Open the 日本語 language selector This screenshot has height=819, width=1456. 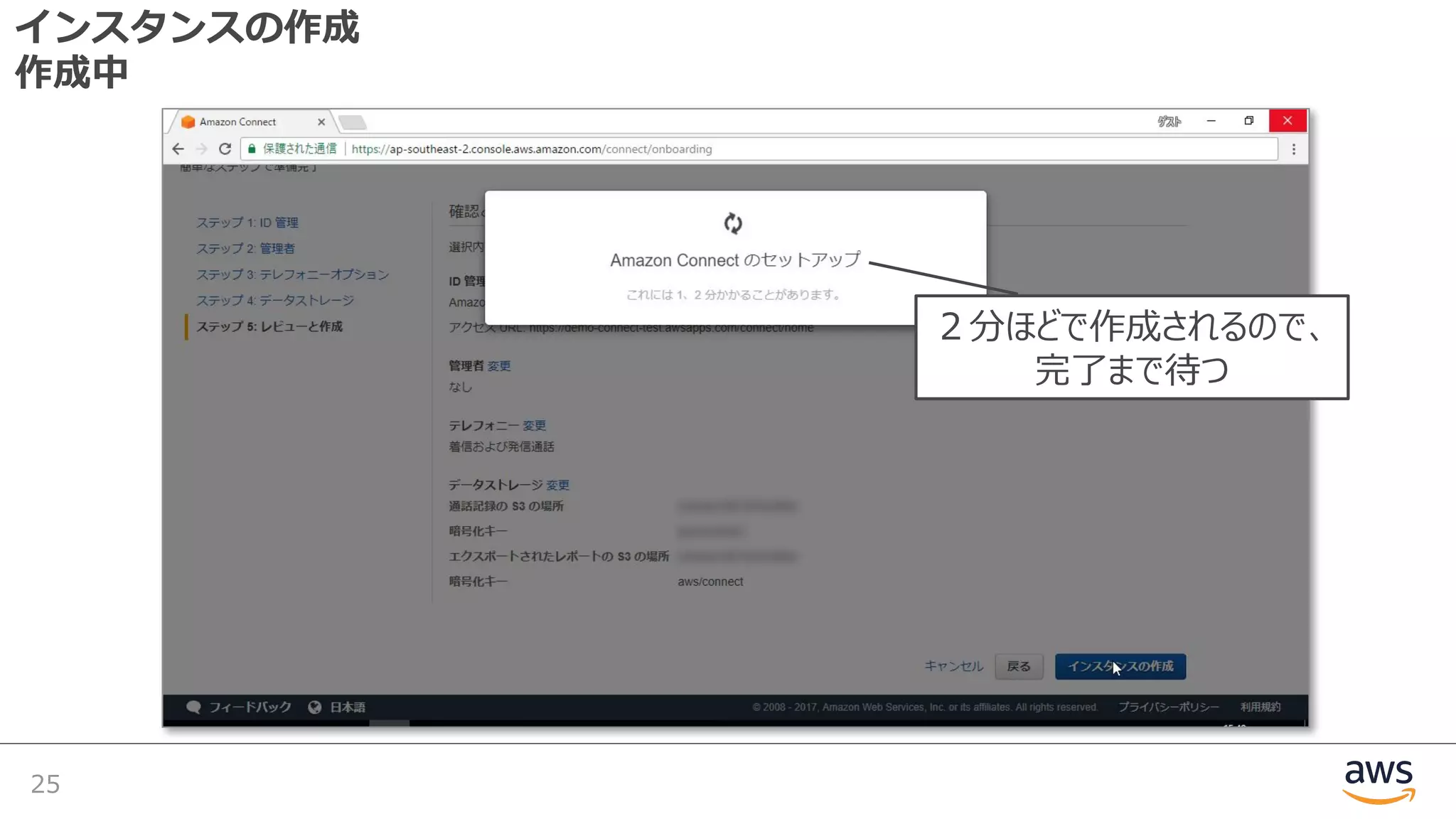[348, 707]
